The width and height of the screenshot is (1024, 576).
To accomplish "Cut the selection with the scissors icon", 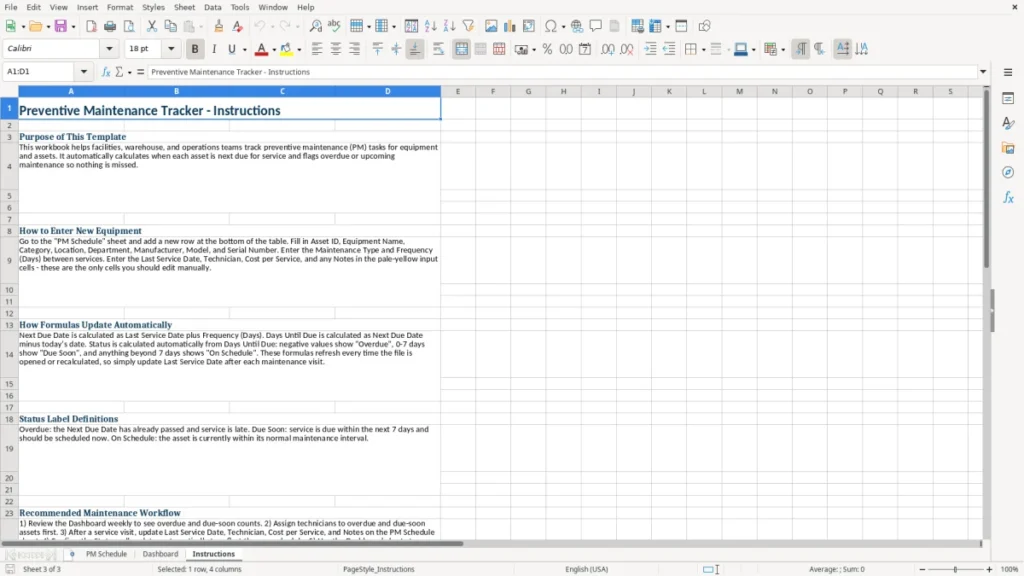I will click(152, 26).
